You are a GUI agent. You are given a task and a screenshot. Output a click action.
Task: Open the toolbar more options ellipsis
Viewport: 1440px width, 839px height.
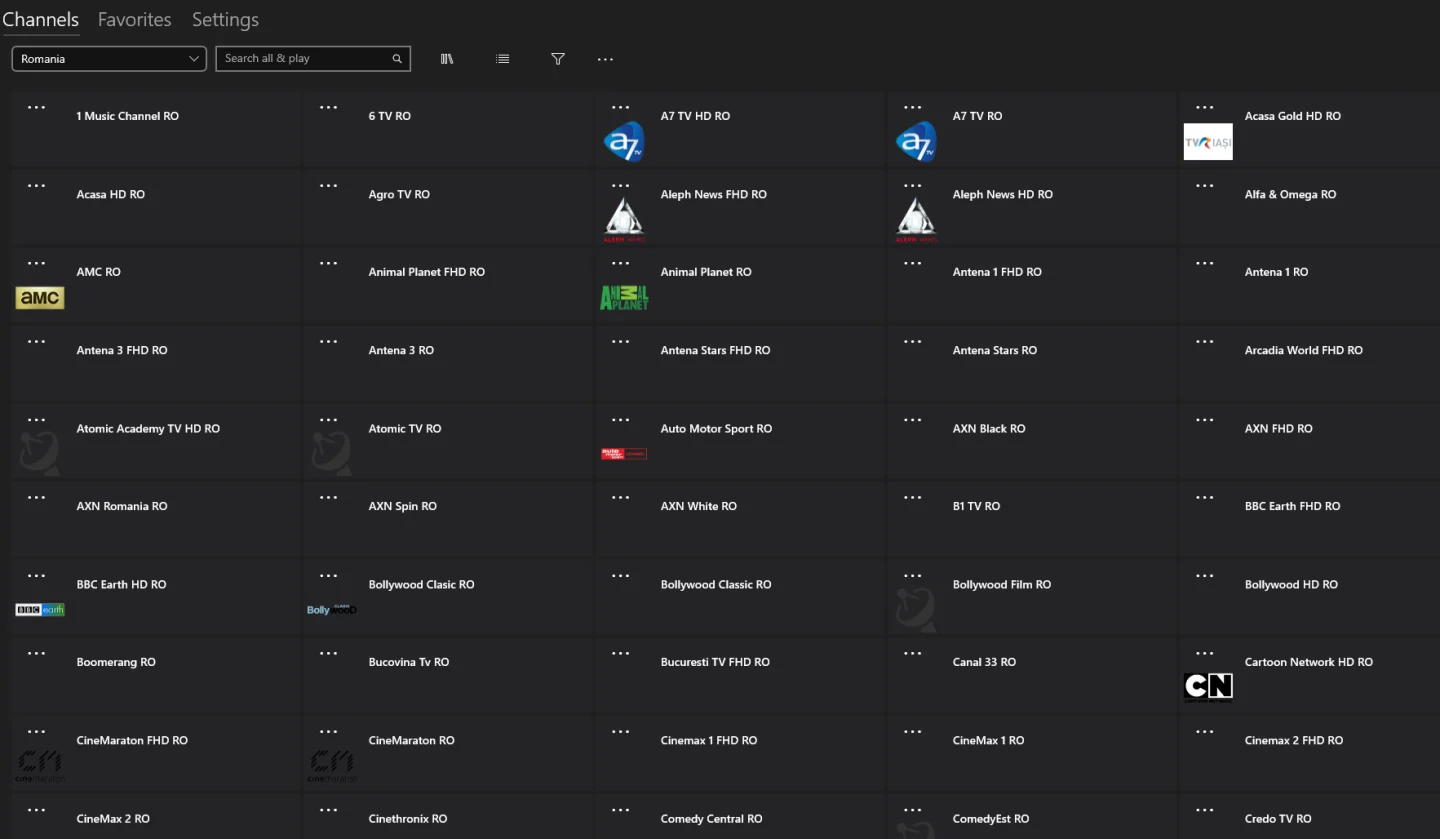pos(605,59)
